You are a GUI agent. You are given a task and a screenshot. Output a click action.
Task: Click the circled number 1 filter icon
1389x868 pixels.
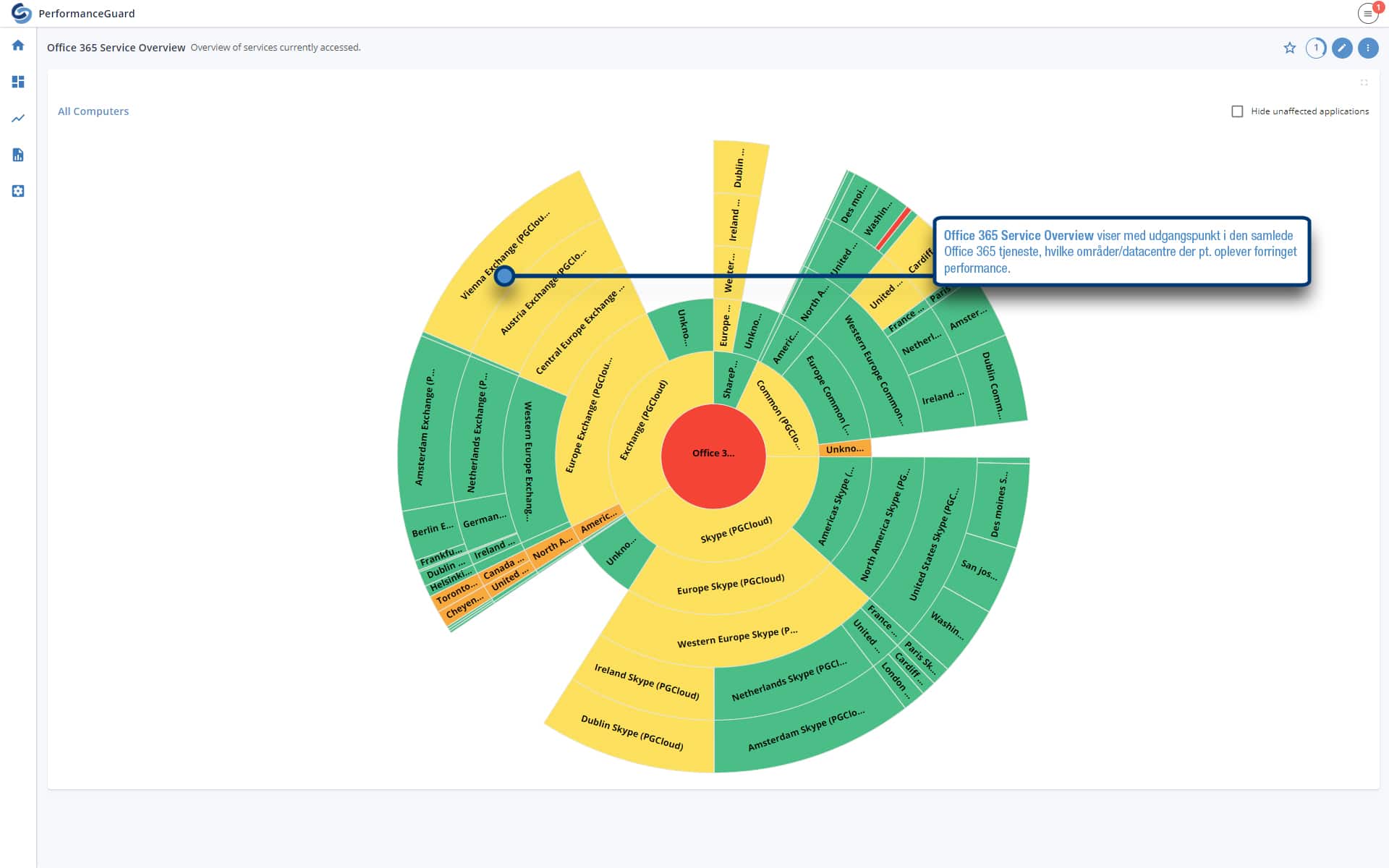1316,48
